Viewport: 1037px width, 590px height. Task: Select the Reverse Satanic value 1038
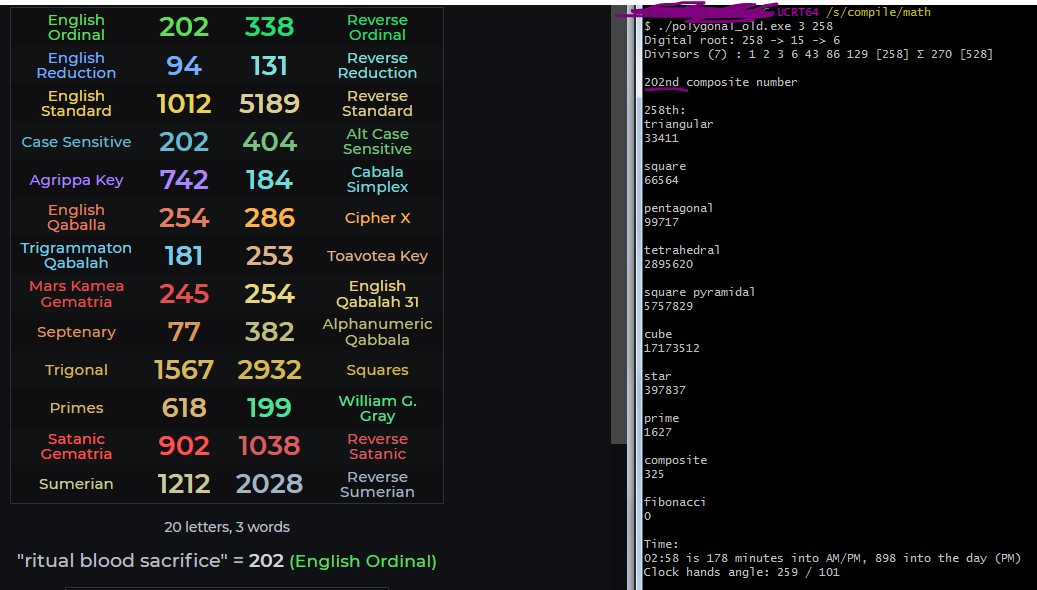tap(269, 446)
